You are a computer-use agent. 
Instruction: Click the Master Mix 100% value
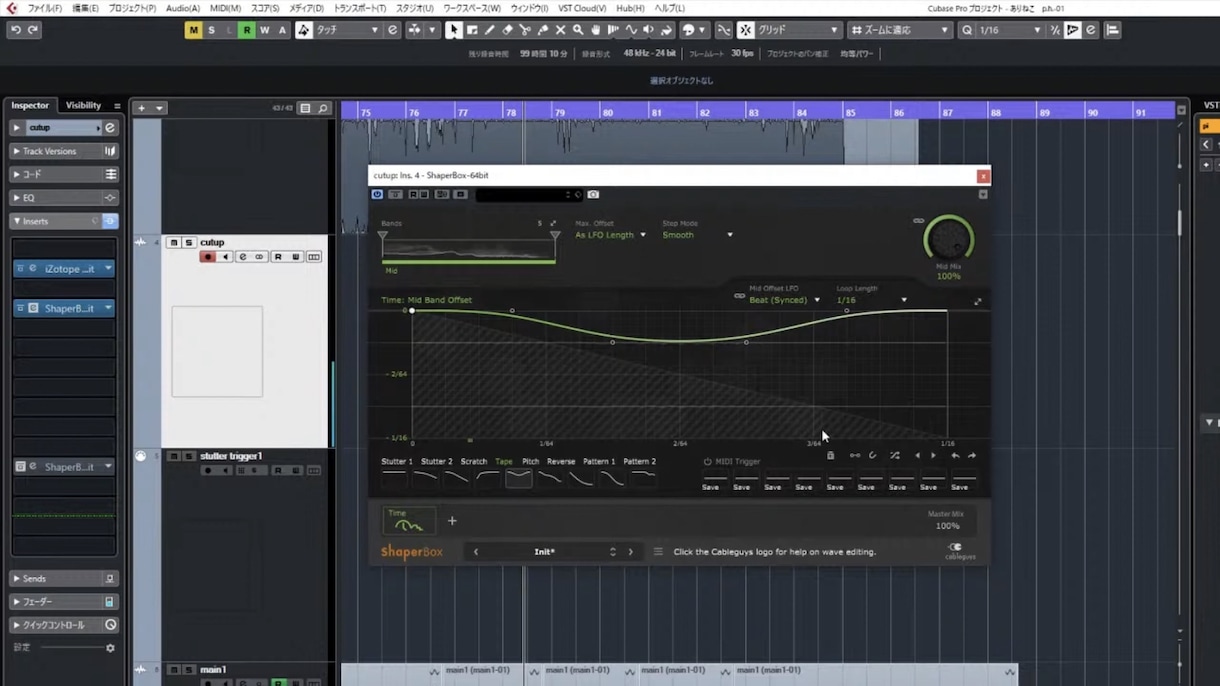click(x=947, y=526)
